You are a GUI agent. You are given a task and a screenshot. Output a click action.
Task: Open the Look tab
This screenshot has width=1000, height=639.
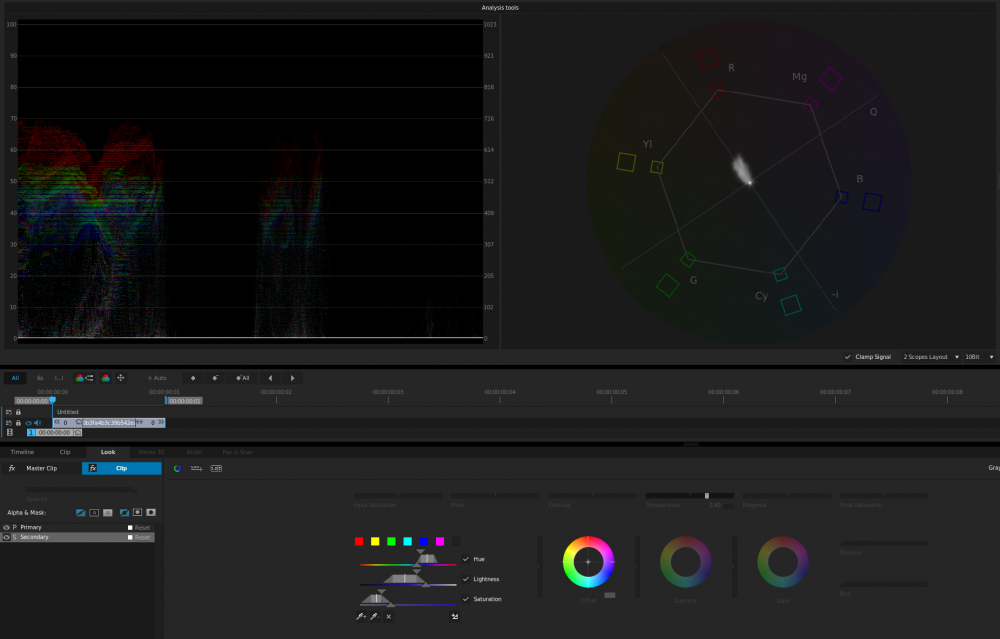pyautogui.click(x=108, y=452)
